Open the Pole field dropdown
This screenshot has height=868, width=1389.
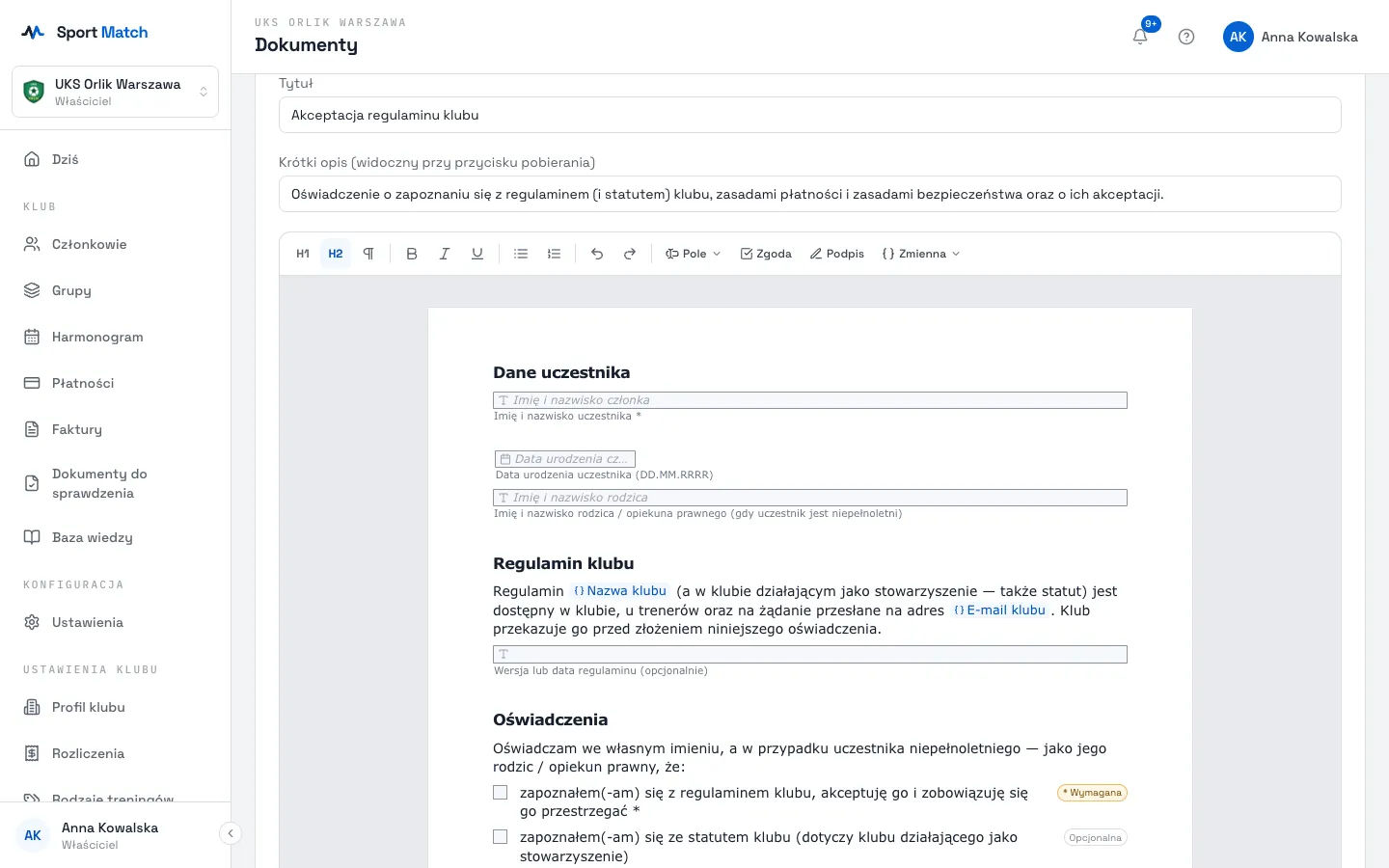(694, 254)
